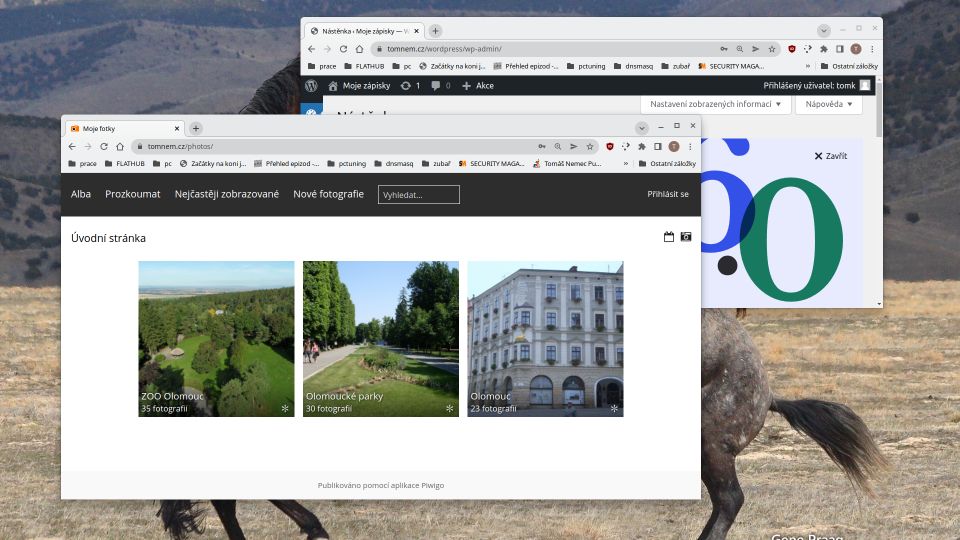
Task: Click the tomnem.cz/photos address bar
Action: click(x=334, y=146)
